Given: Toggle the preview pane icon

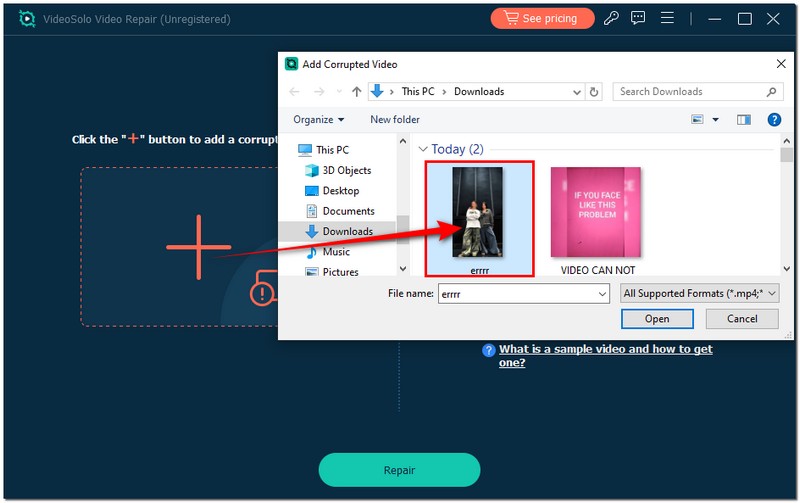Looking at the screenshot, I should coord(743,119).
